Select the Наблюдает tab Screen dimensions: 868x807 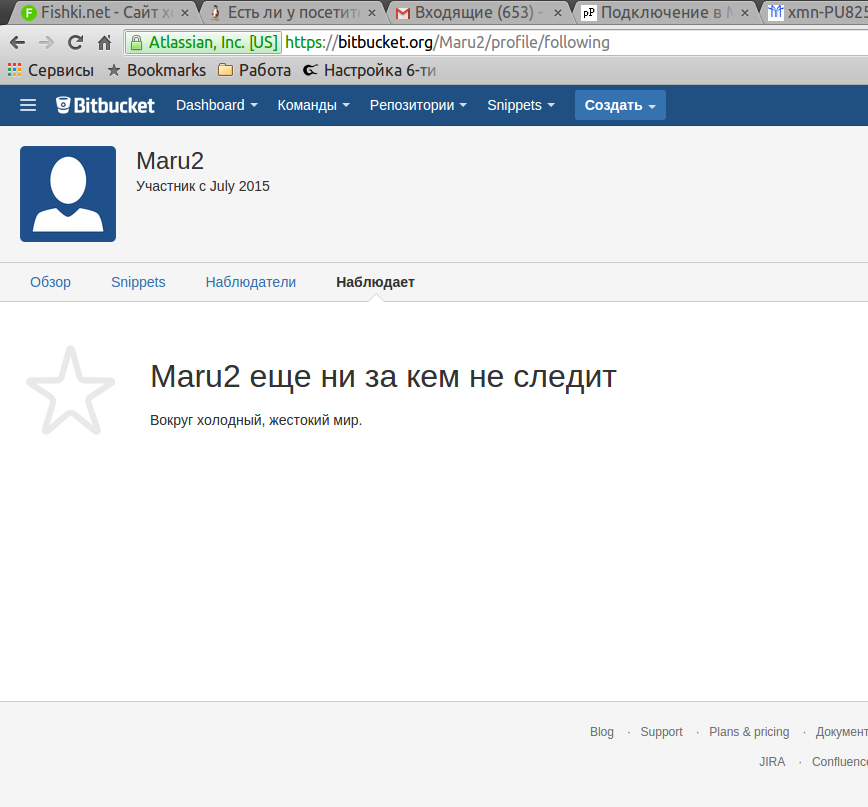(x=375, y=282)
